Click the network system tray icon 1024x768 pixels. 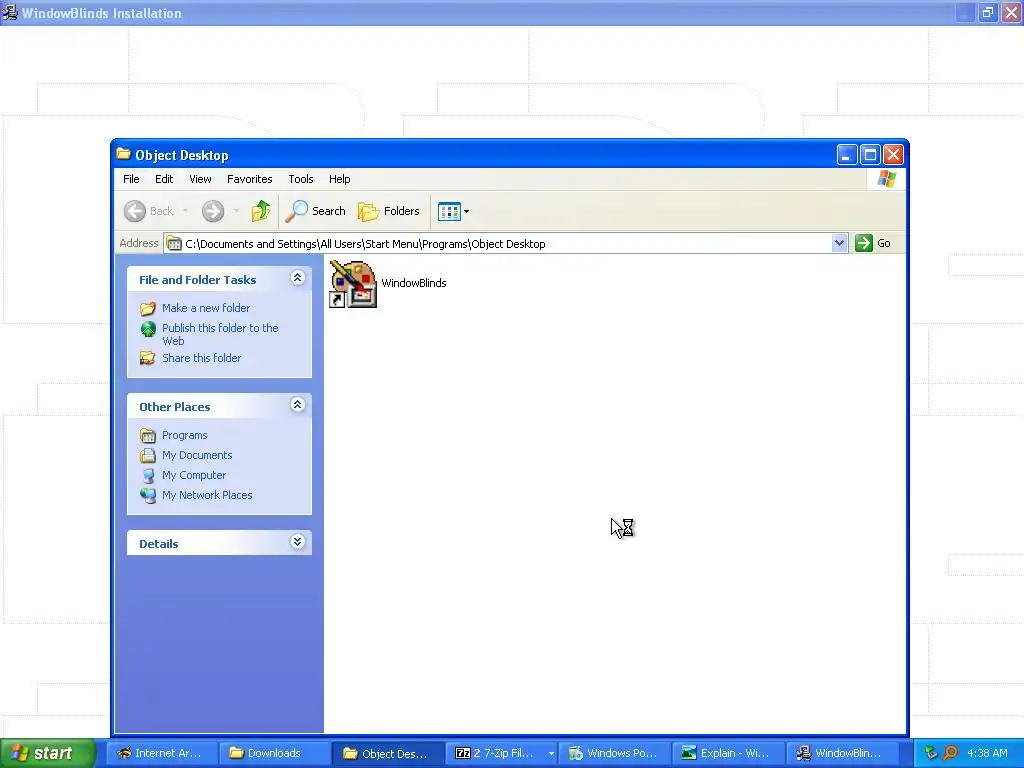coord(932,753)
